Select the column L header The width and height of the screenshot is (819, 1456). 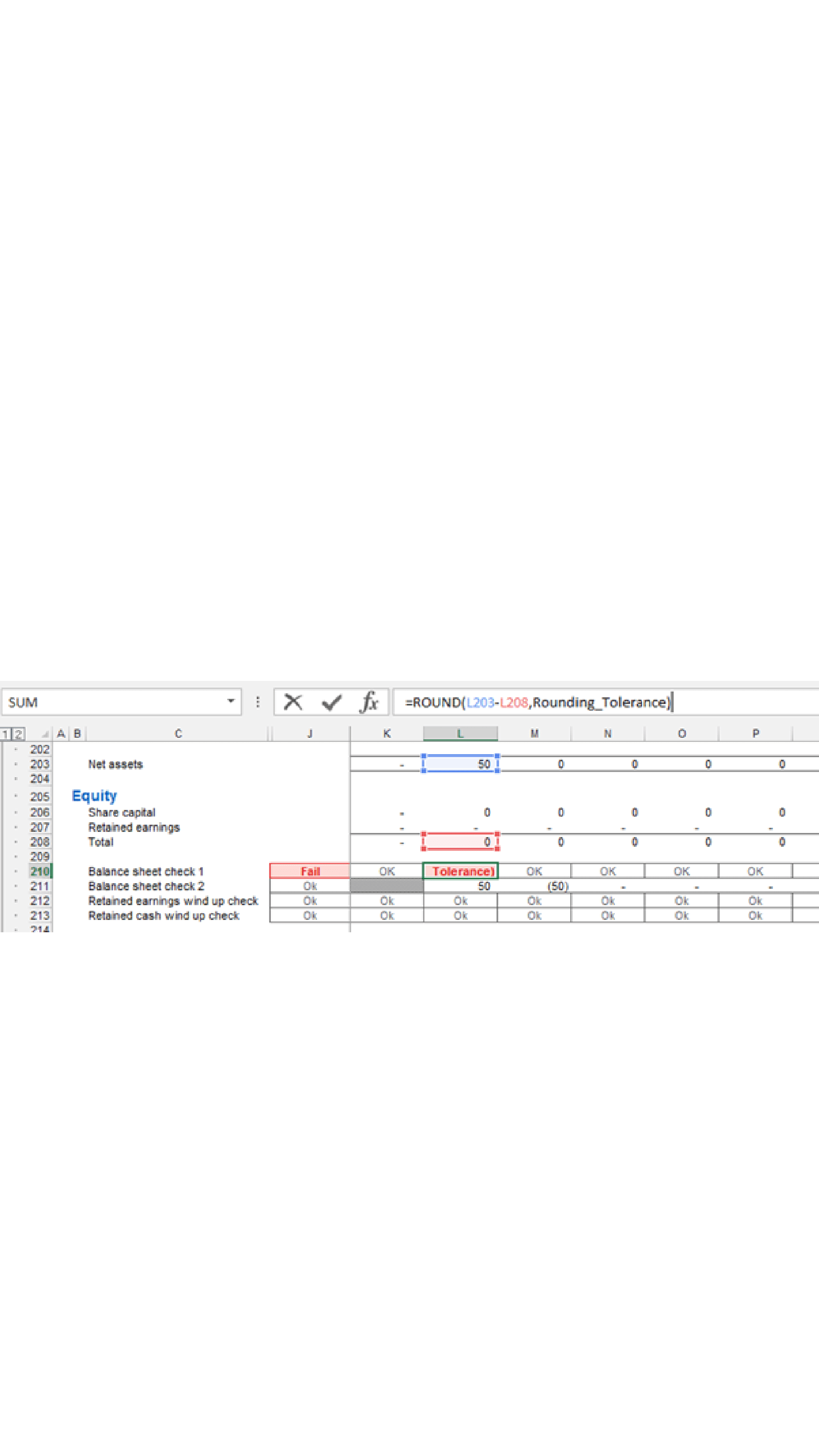pyautogui.click(x=460, y=734)
